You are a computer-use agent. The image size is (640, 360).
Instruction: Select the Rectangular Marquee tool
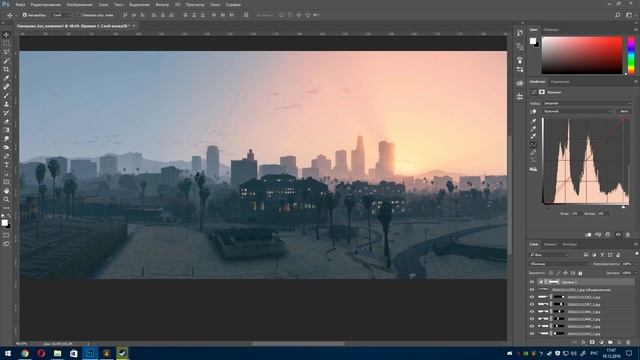[6, 43]
